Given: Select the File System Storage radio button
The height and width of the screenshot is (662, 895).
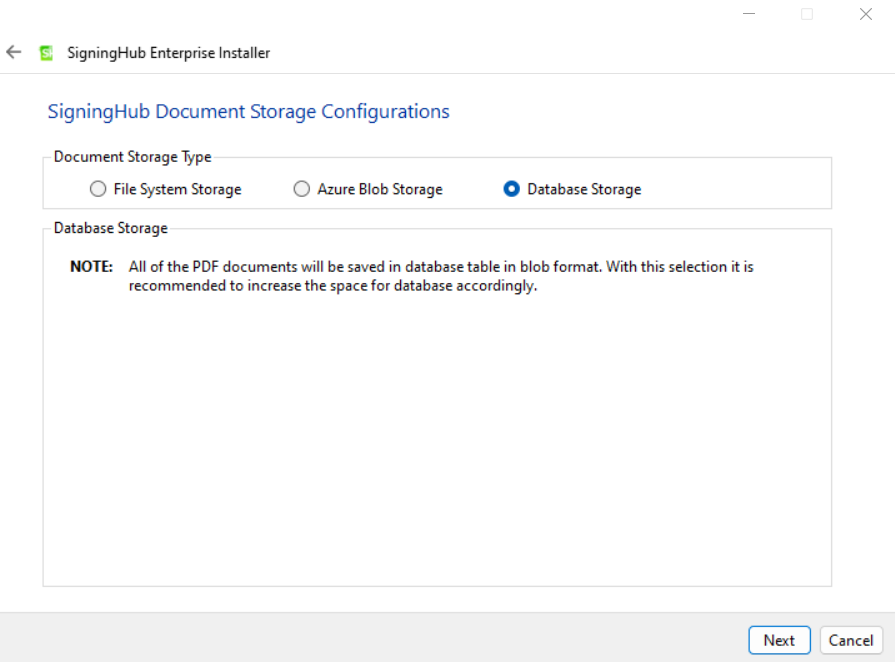Looking at the screenshot, I should point(98,189).
